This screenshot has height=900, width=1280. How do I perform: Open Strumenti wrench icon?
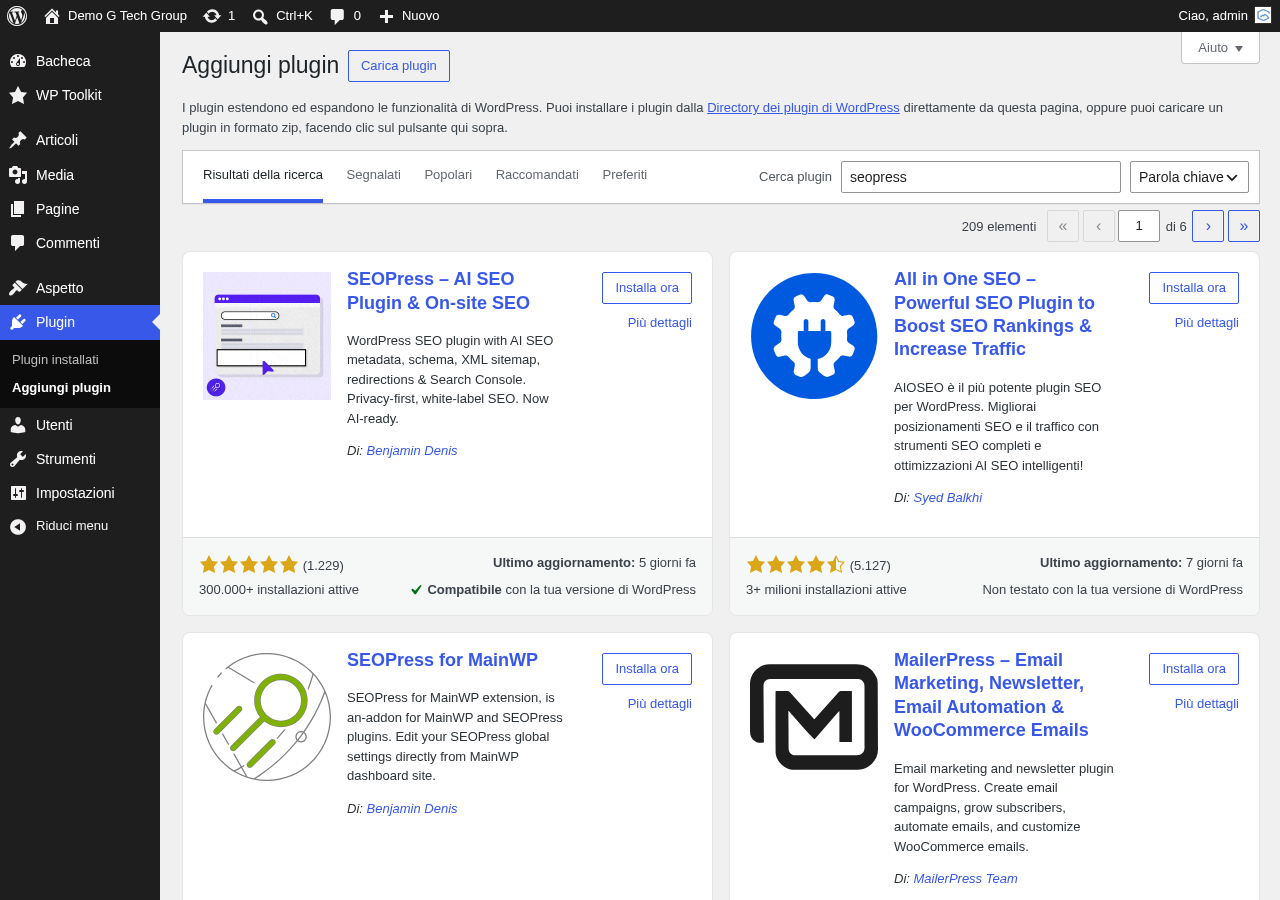coord(18,459)
